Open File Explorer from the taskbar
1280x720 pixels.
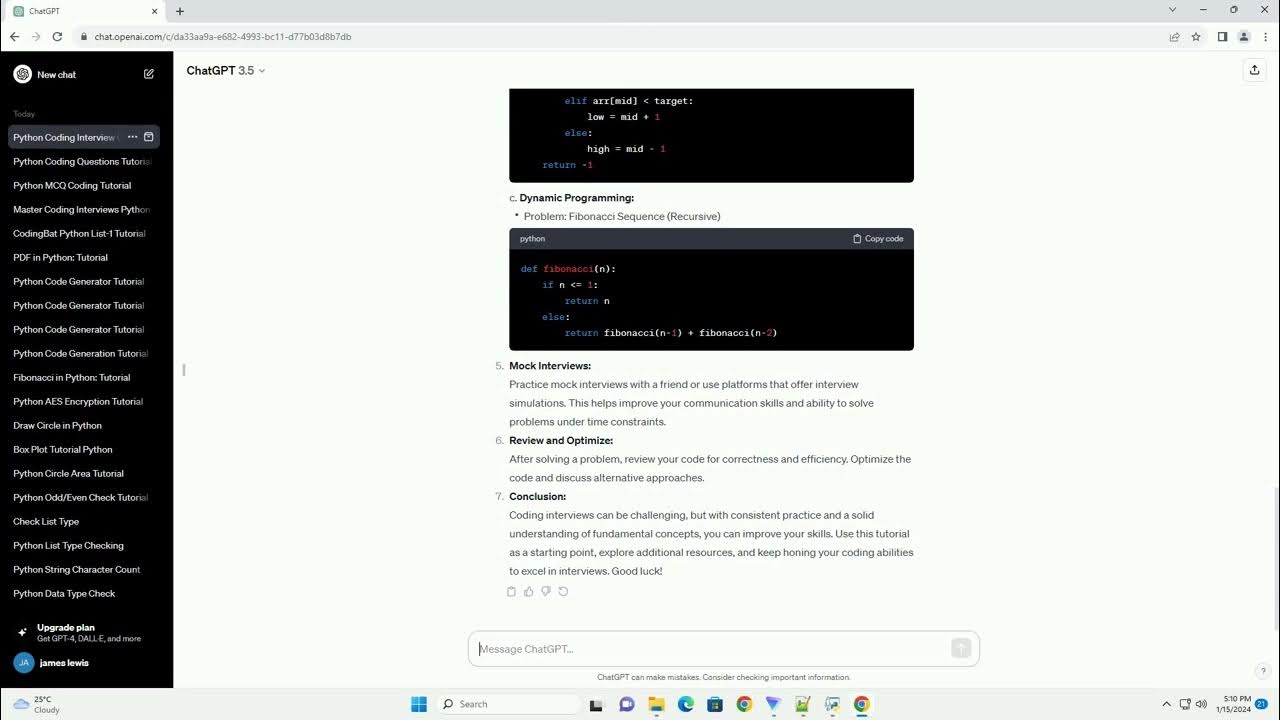pyautogui.click(x=656, y=704)
